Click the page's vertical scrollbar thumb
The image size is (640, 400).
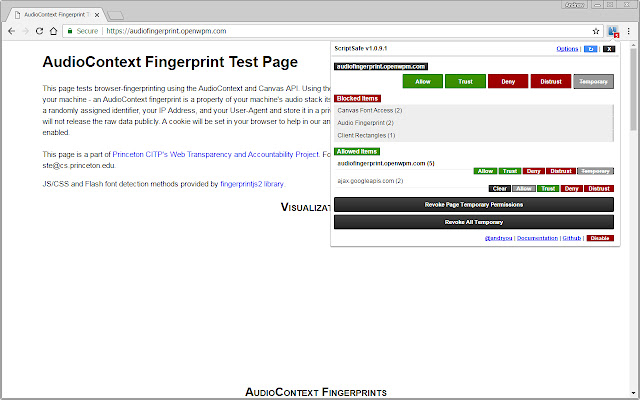click(633, 89)
